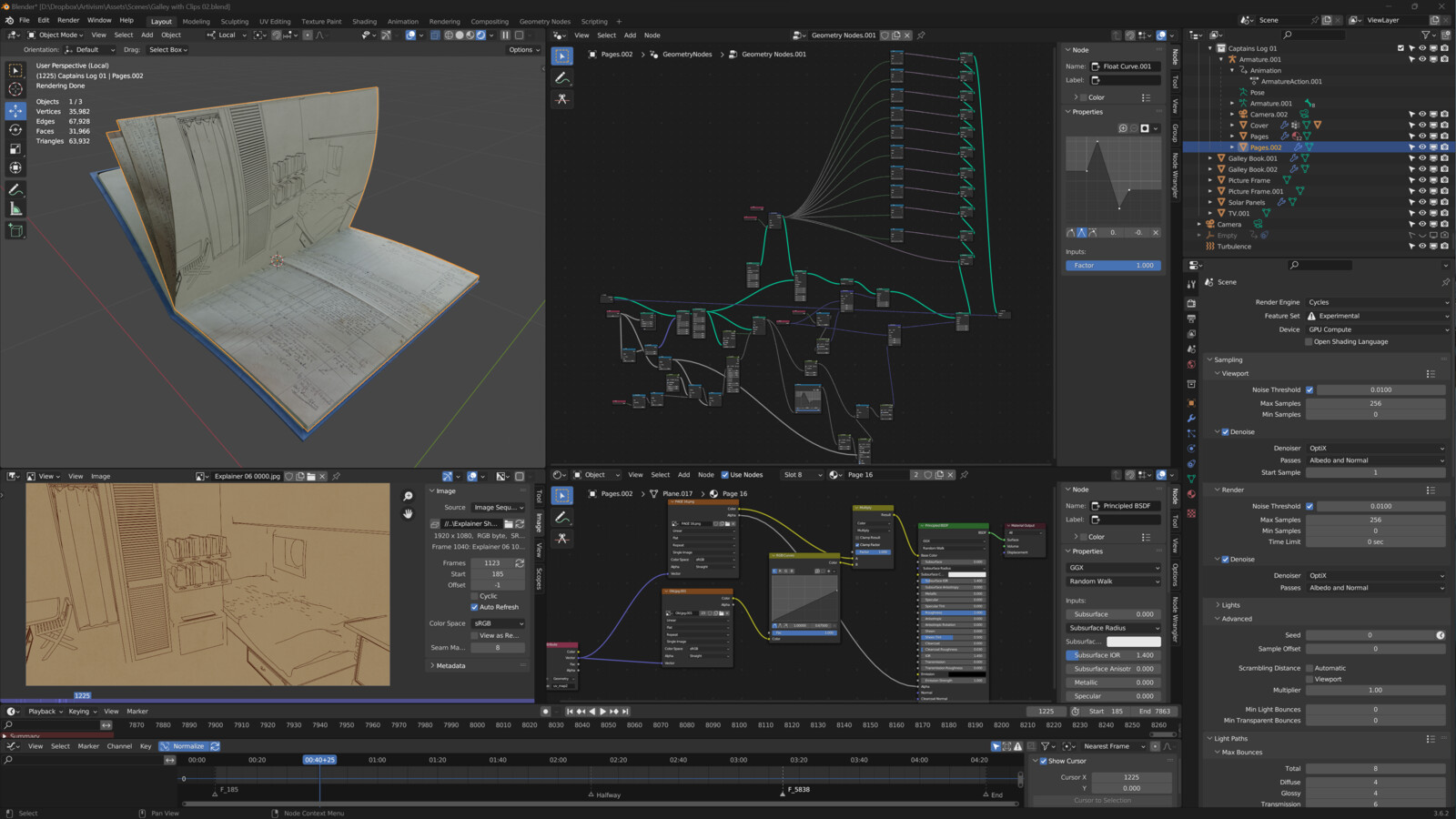Open Render Engine Cycles dropdown

(x=1379, y=302)
